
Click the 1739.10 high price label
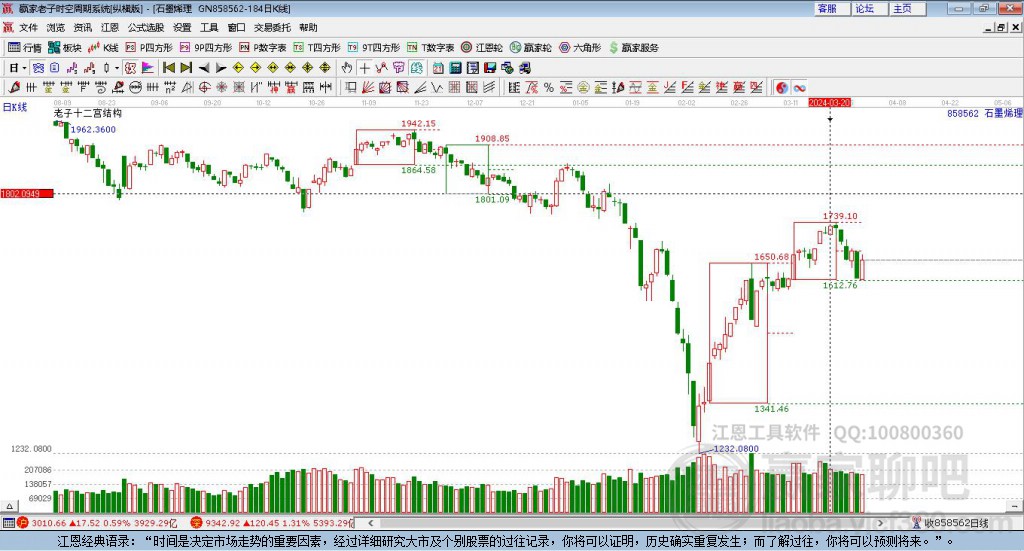[x=840, y=216]
